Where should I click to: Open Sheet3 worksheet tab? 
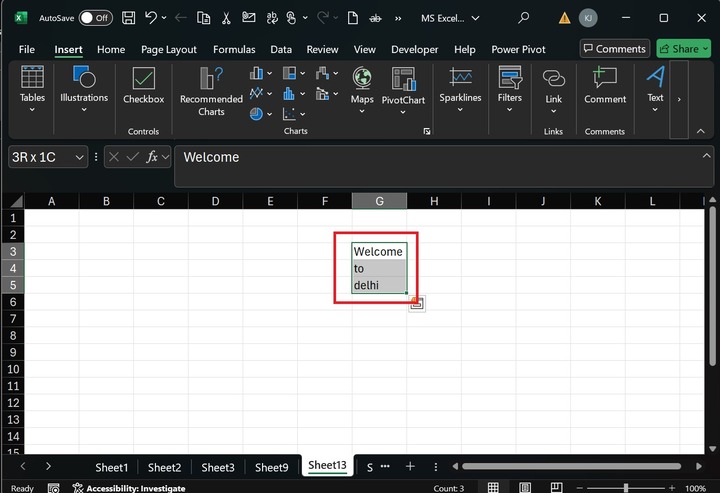(x=217, y=467)
